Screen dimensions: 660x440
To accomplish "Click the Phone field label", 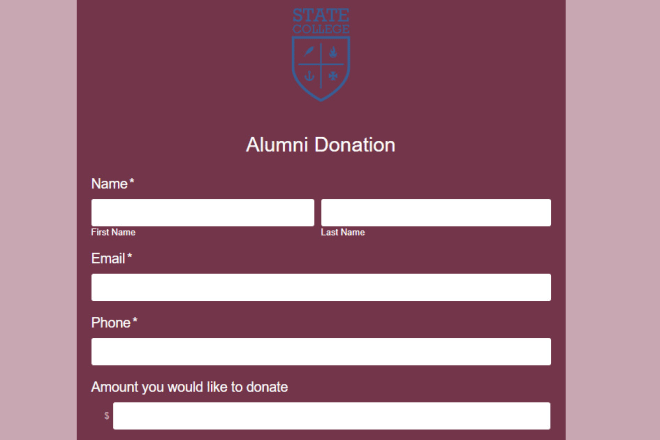I will [x=111, y=323].
